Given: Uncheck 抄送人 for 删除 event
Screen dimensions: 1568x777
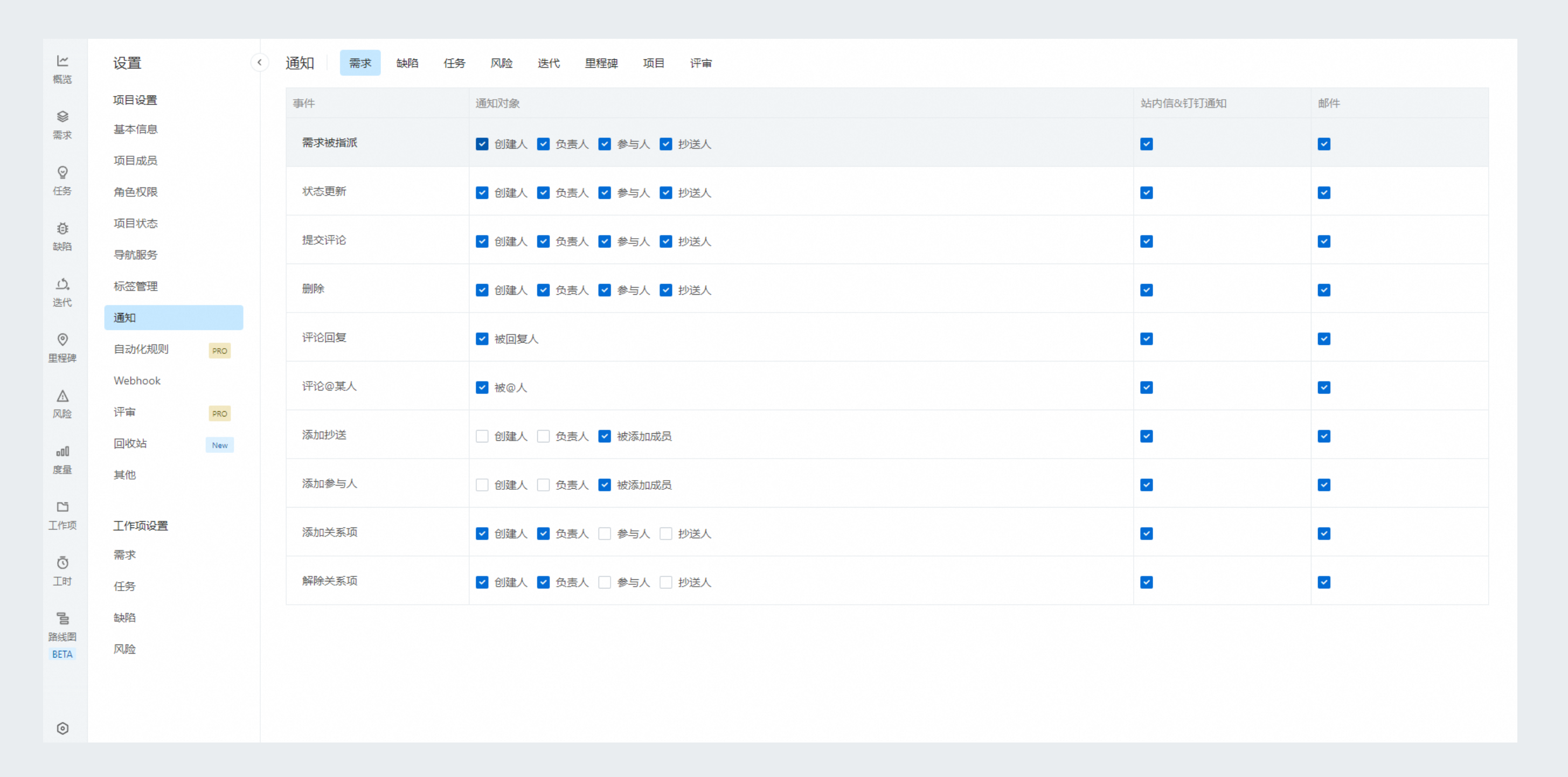Looking at the screenshot, I should click(666, 290).
